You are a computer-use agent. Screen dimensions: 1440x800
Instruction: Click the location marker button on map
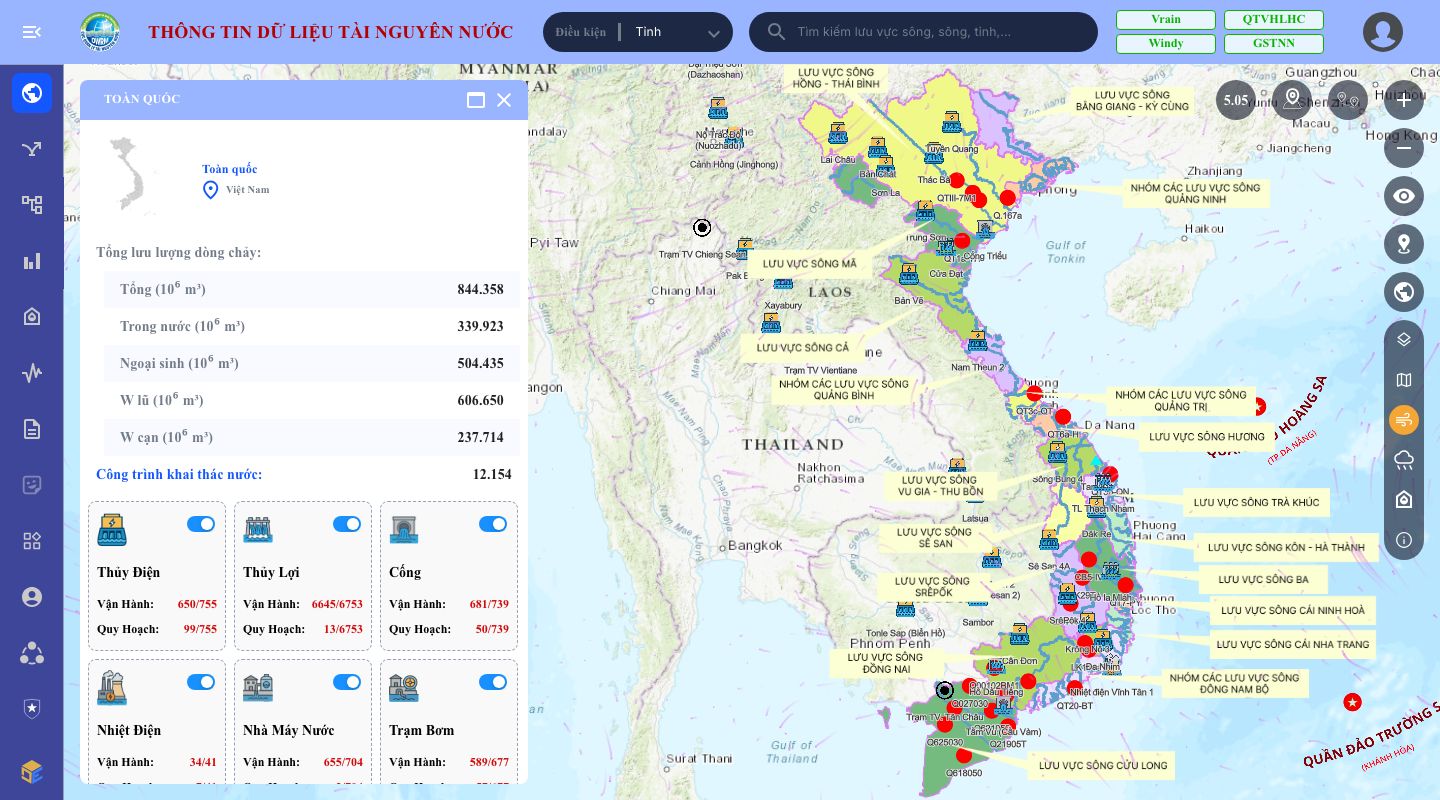(x=1404, y=244)
